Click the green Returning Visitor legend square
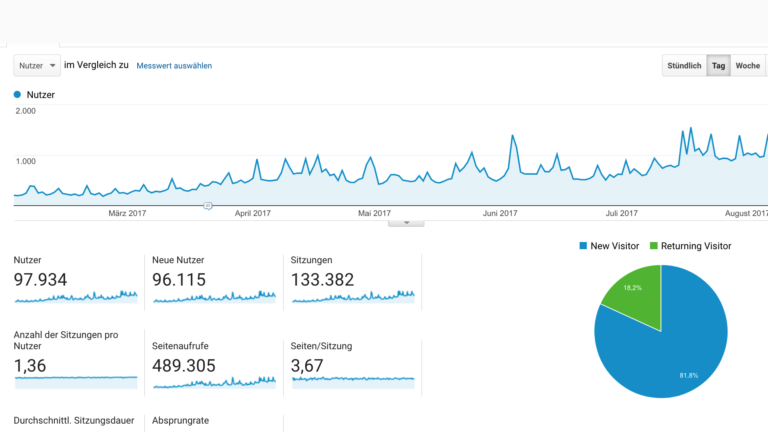 pyautogui.click(x=654, y=246)
